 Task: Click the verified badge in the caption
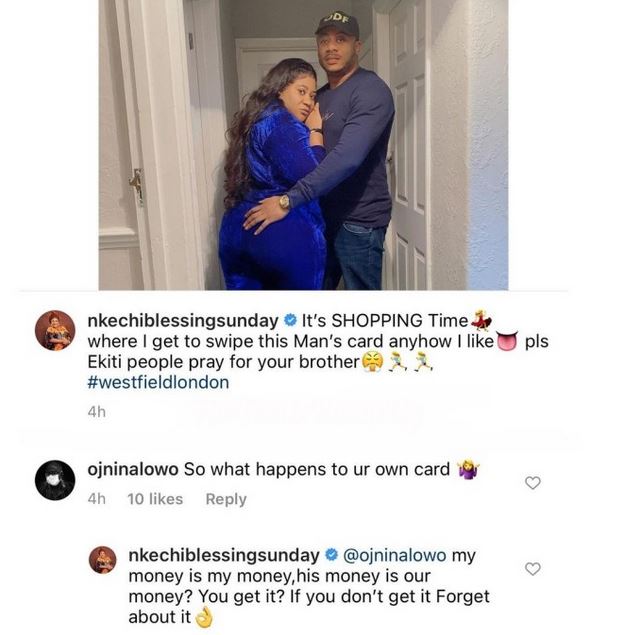[292, 321]
